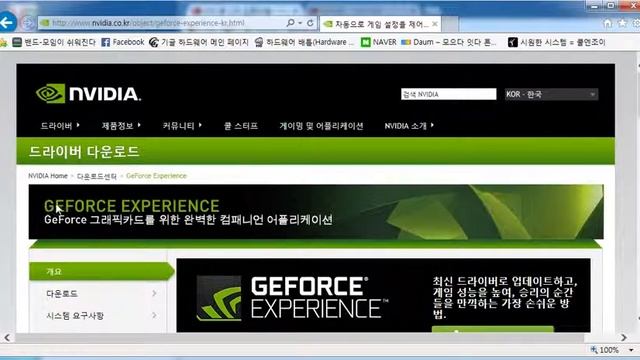
Task: Click the Home icon in the browser
Action: (607, 23)
